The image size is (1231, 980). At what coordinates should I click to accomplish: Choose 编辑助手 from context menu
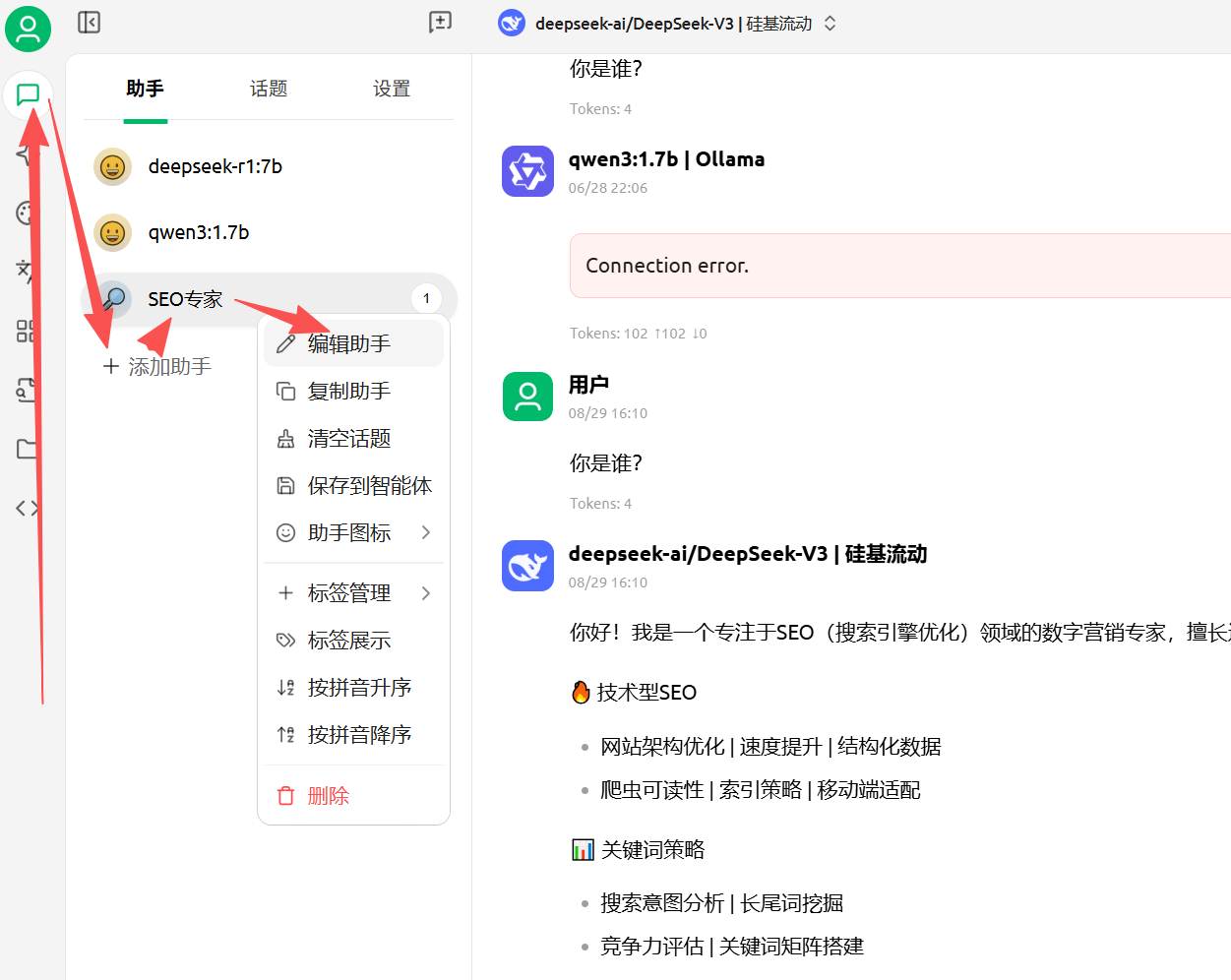[x=354, y=343]
